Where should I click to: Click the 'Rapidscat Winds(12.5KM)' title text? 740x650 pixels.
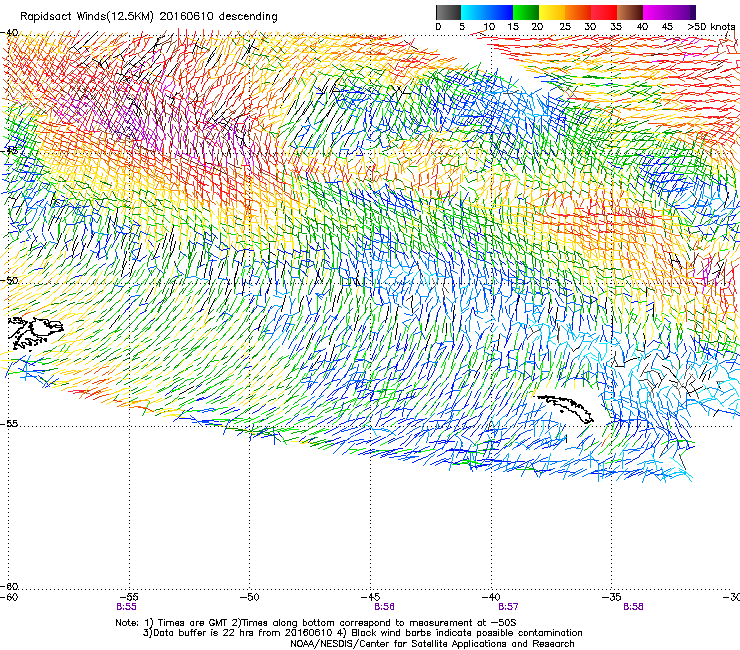[87, 17]
